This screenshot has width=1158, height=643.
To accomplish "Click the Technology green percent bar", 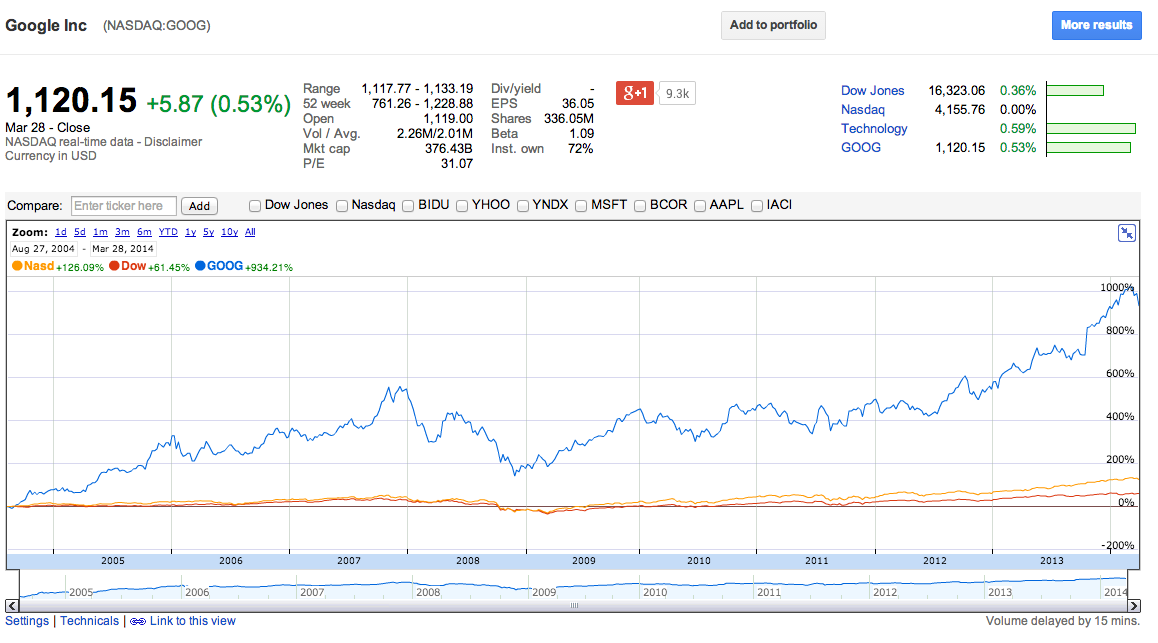I will pyautogui.click(x=1091, y=128).
